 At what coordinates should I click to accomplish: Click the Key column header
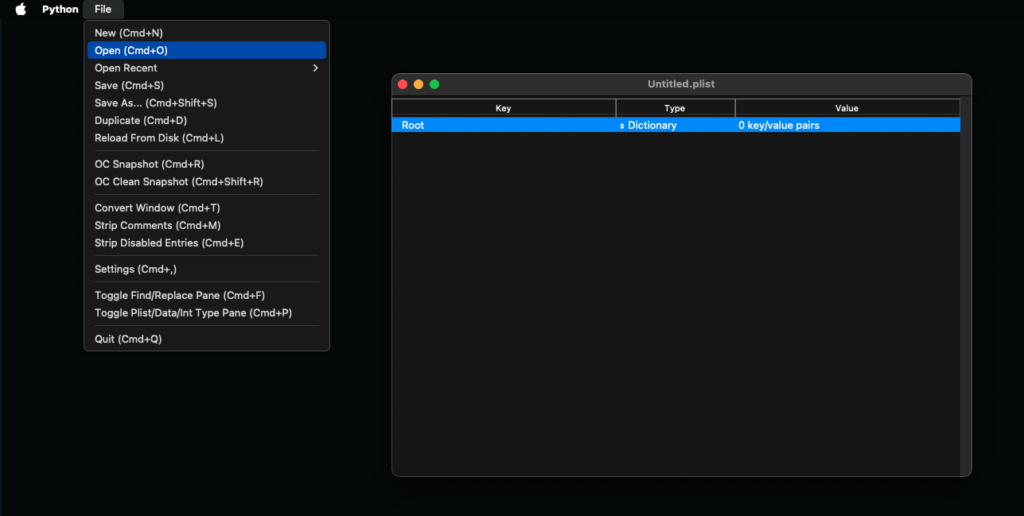coord(504,108)
